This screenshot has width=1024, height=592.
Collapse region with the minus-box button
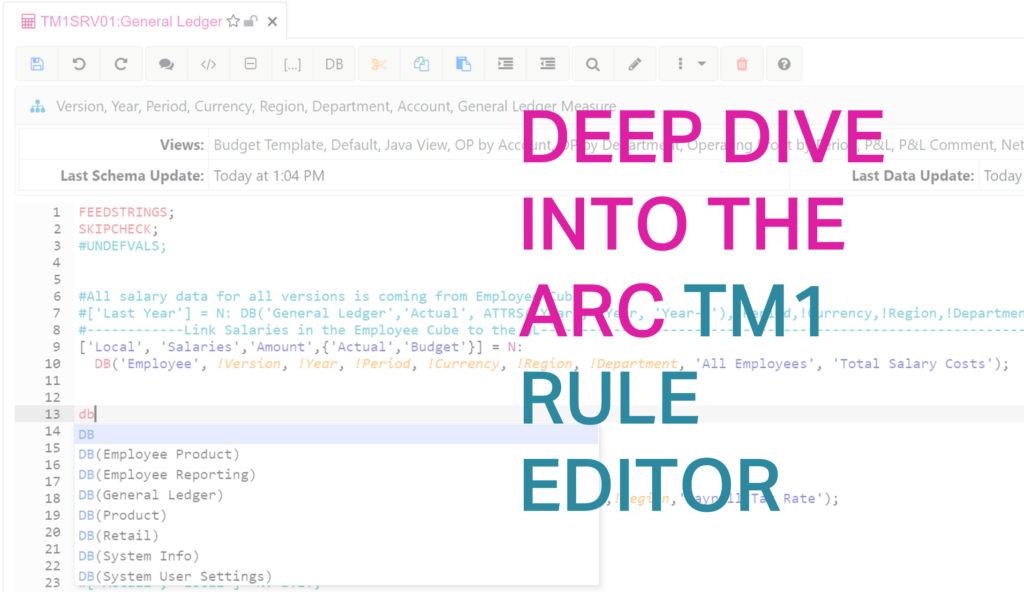(x=250, y=64)
